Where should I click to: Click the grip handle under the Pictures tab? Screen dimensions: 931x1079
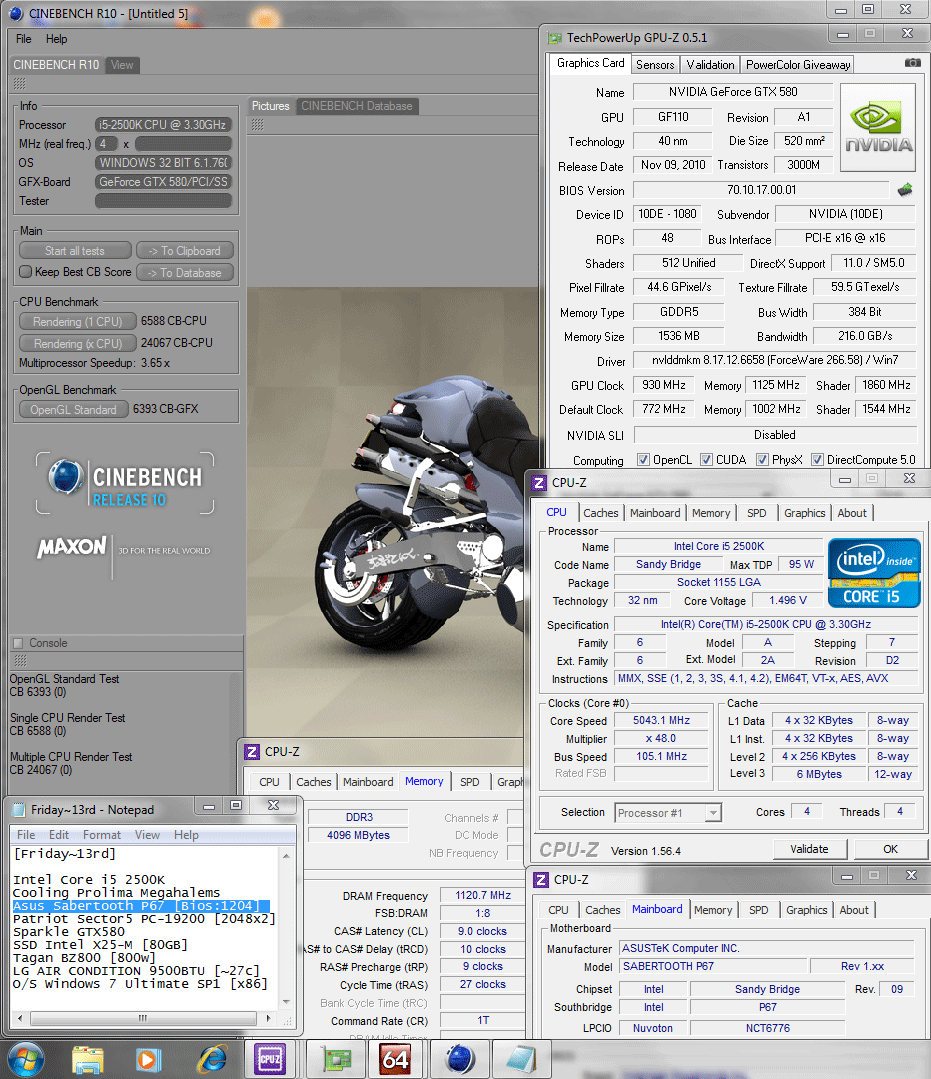(x=257, y=125)
